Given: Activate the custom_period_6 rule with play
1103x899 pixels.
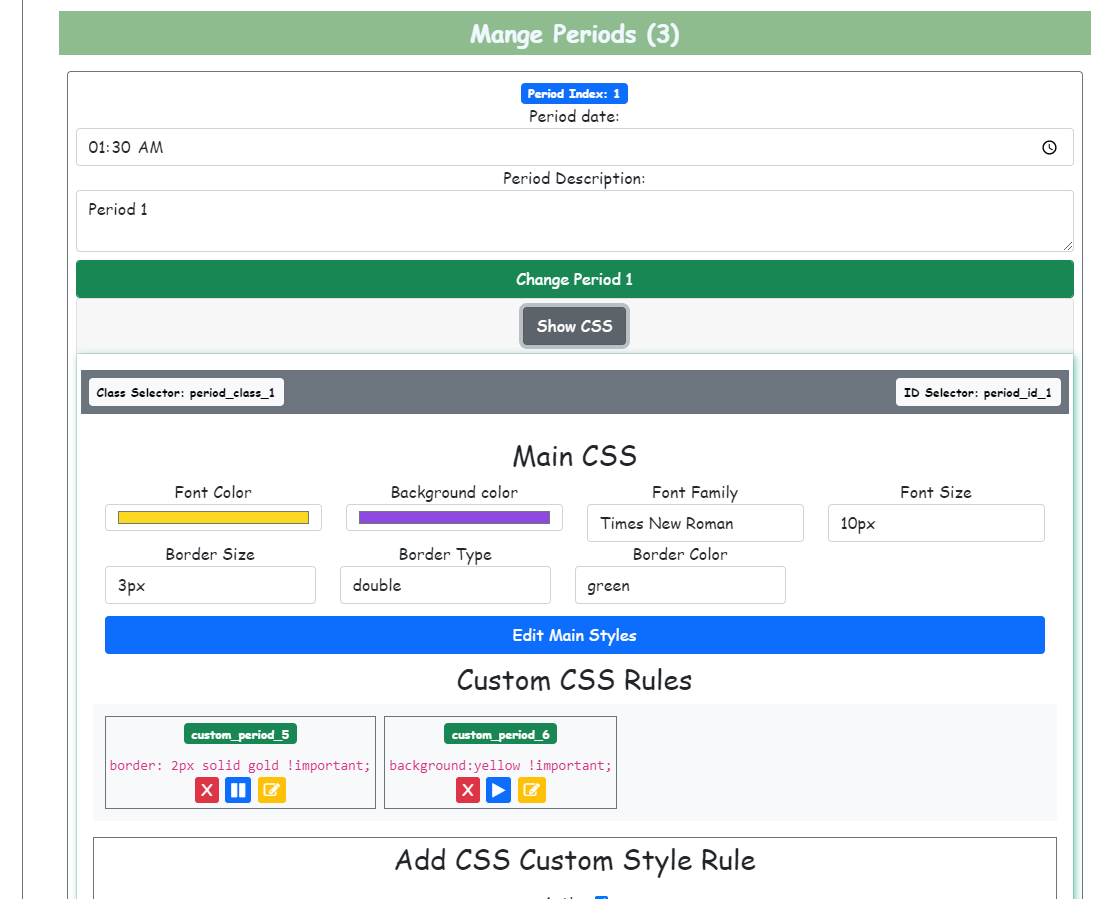Looking at the screenshot, I should [x=498, y=790].
